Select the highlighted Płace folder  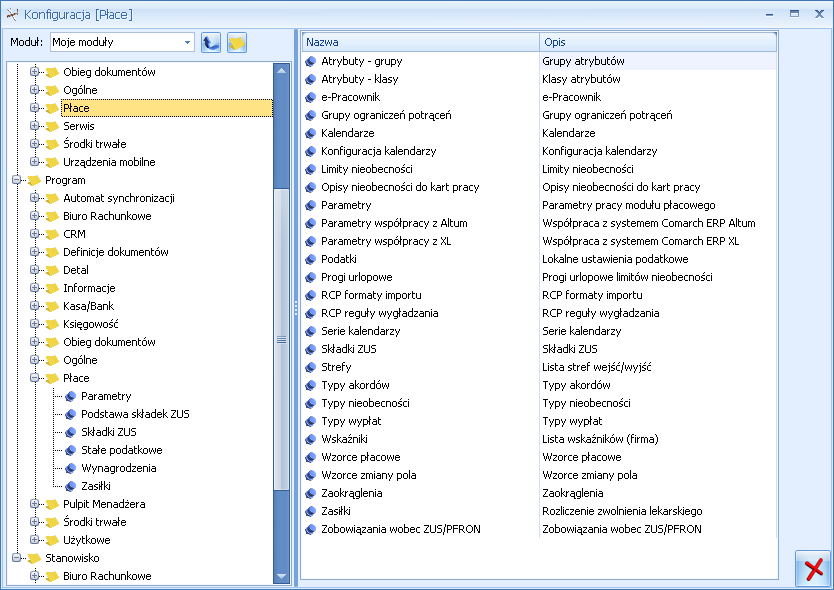tap(166, 108)
